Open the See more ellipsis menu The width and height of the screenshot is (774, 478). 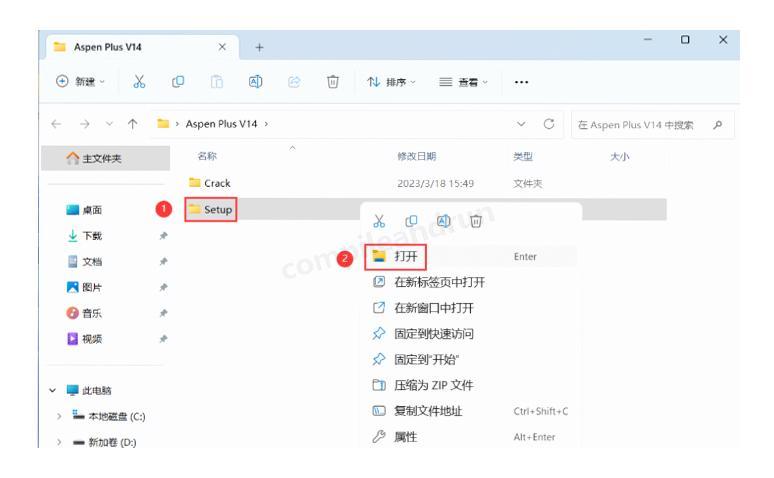[521, 82]
